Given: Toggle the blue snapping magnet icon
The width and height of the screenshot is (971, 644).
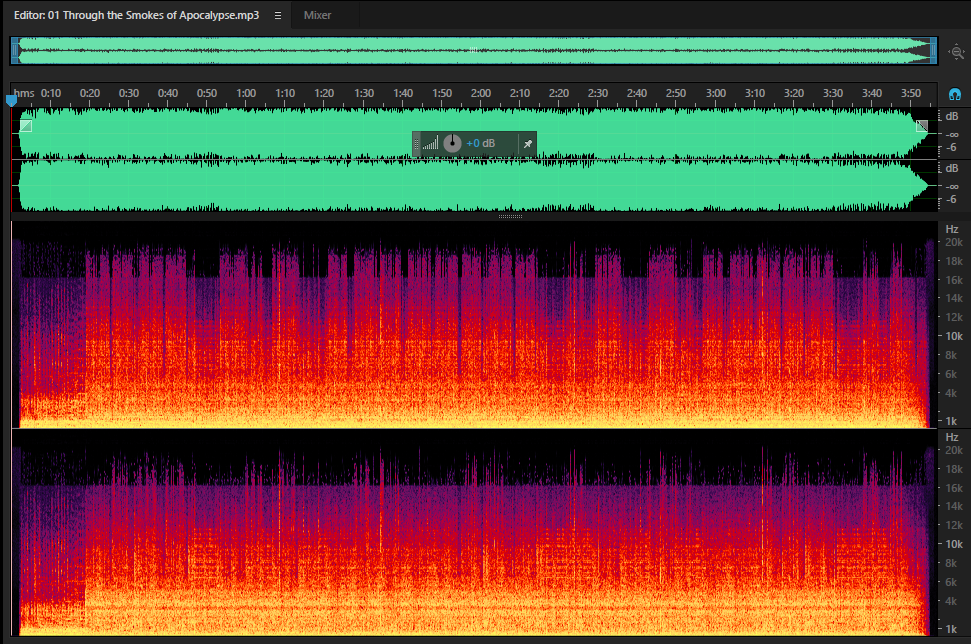Looking at the screenshot, I should 955,94.
